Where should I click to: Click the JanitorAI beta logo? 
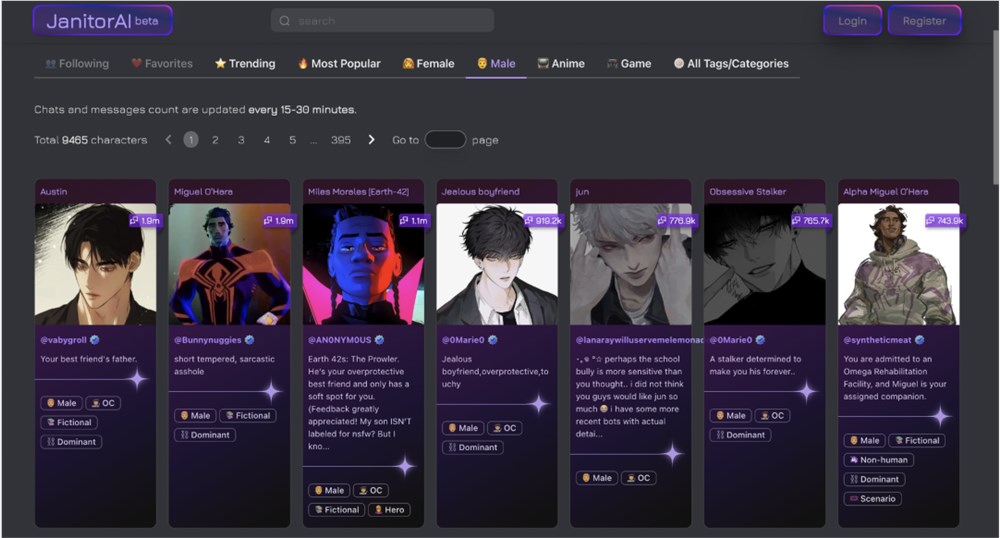click(x=102, y=21)
